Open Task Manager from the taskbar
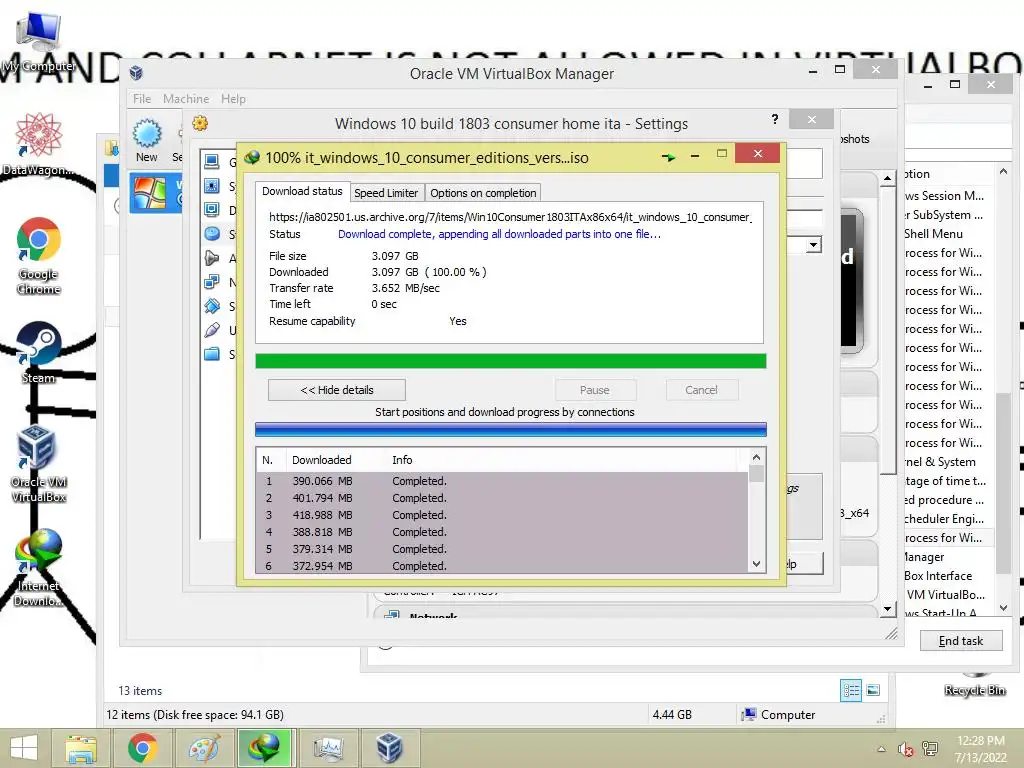This screenshot has width=1024, height=768. 328,748
